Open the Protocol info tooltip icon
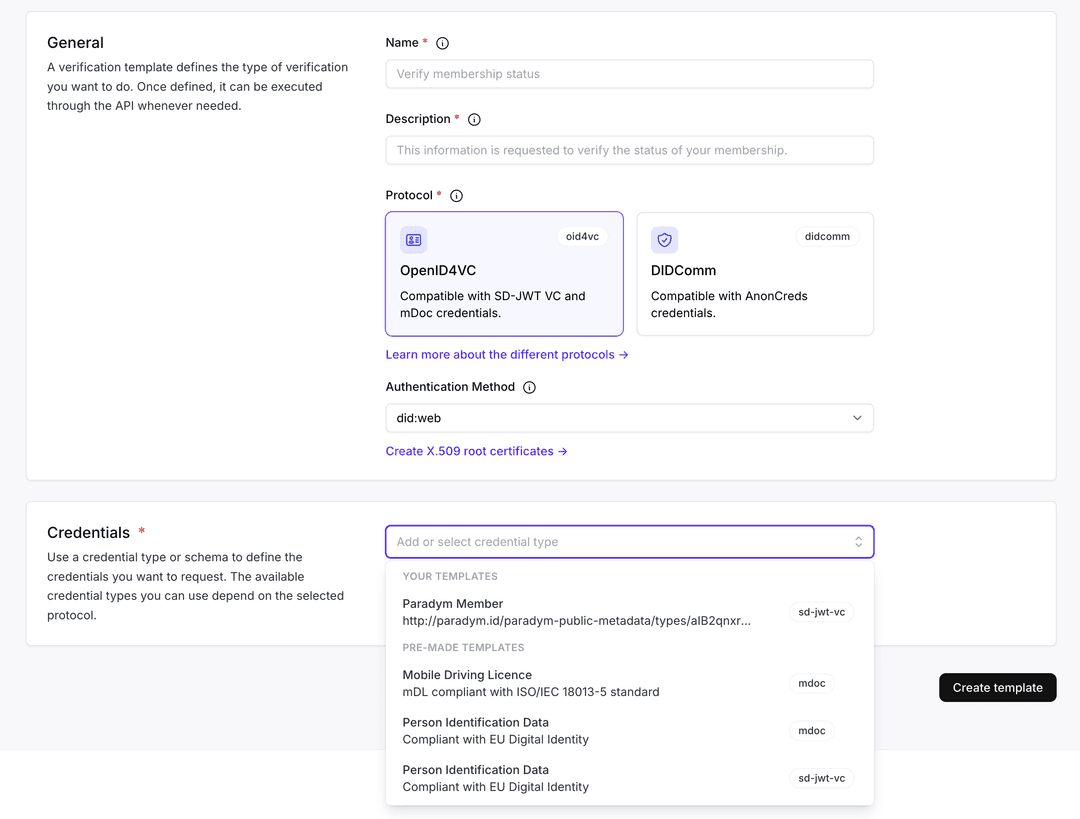The height and width of the screenshot is (819, 1080). click(x=457, y=195)
